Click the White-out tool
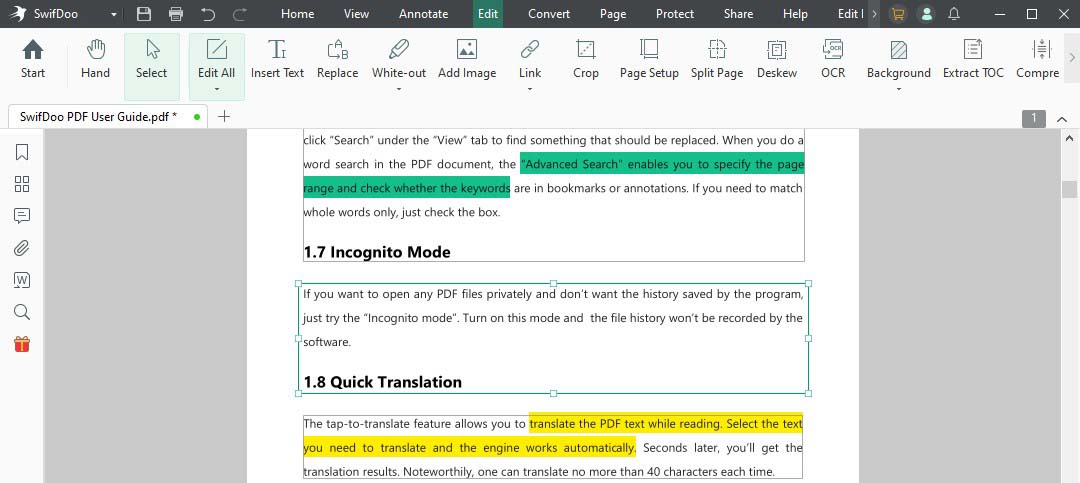This screenshot has height=483, width=1080. 399,59
